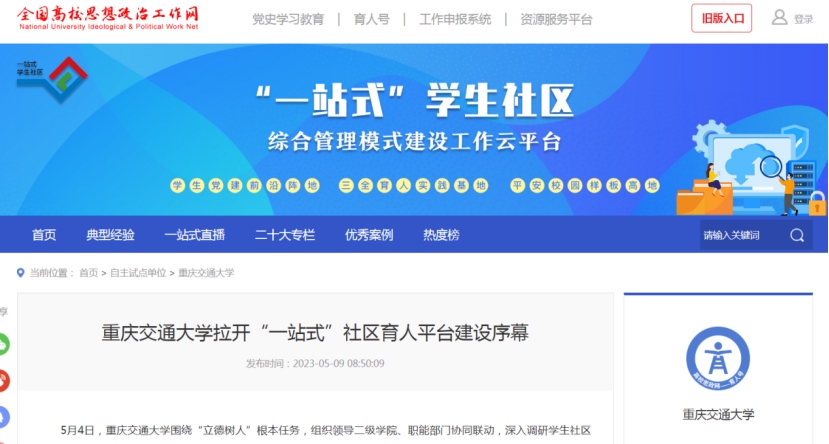The width and height of the screenshot is (829, 444).
Task: Open the 党史学习教育 top link
Action: point(288,20)
